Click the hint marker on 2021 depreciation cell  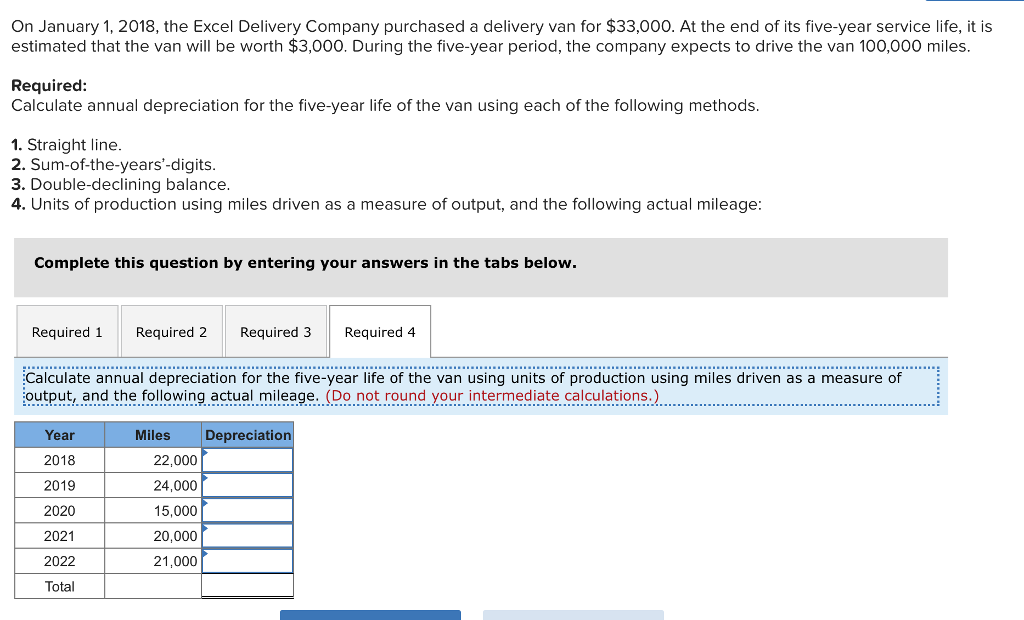tap(205, 530)
